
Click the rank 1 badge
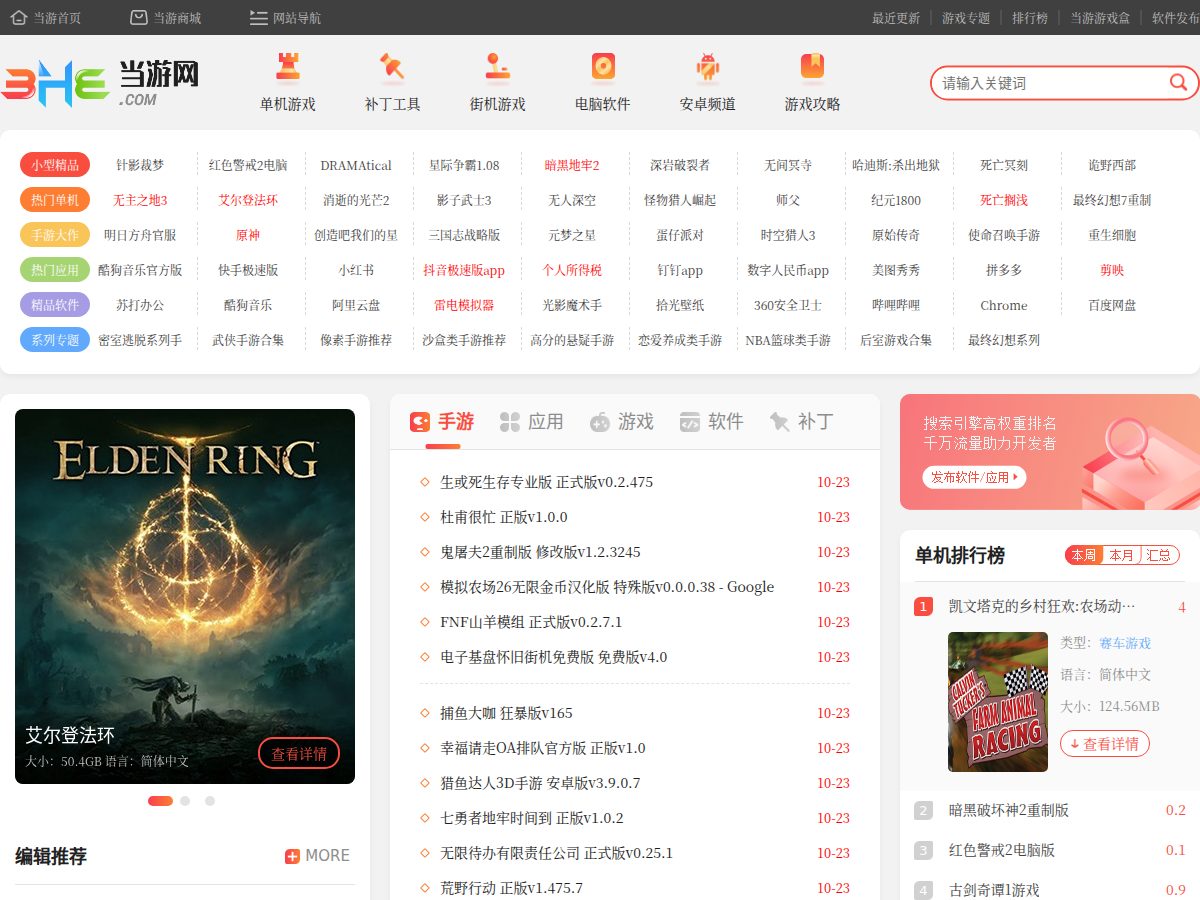(x=923, y=606)
